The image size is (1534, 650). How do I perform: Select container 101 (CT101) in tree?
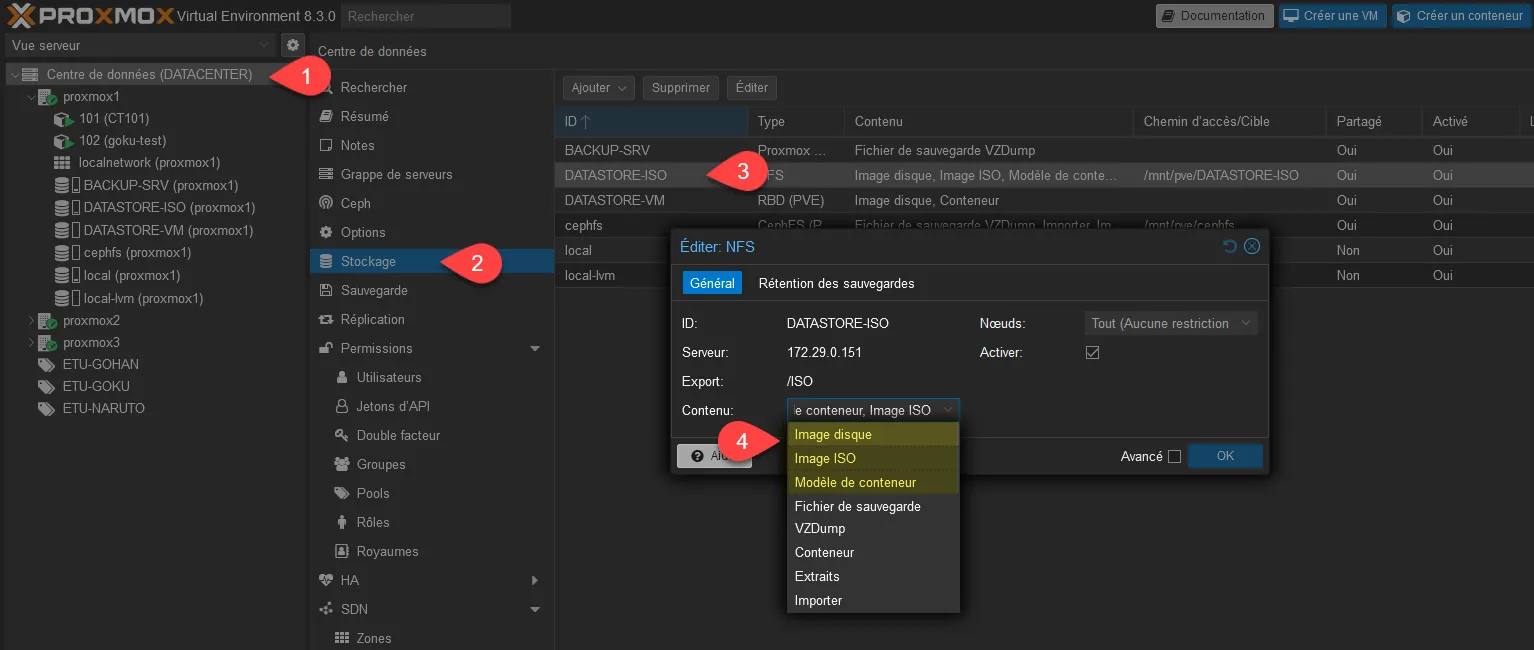click(113, 119)
